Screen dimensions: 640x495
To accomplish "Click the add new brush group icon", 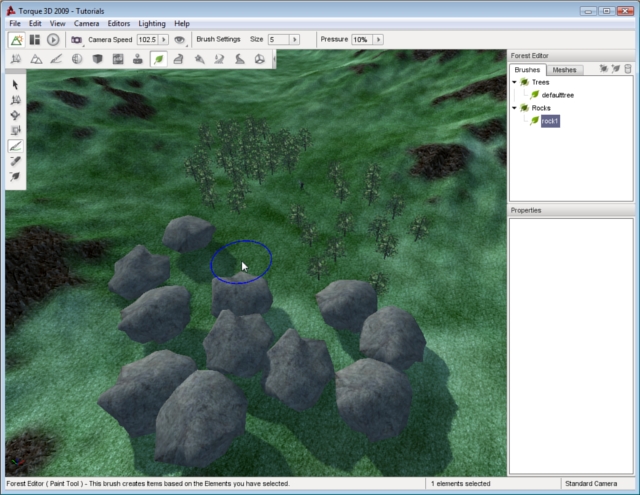I will (603, 69).
